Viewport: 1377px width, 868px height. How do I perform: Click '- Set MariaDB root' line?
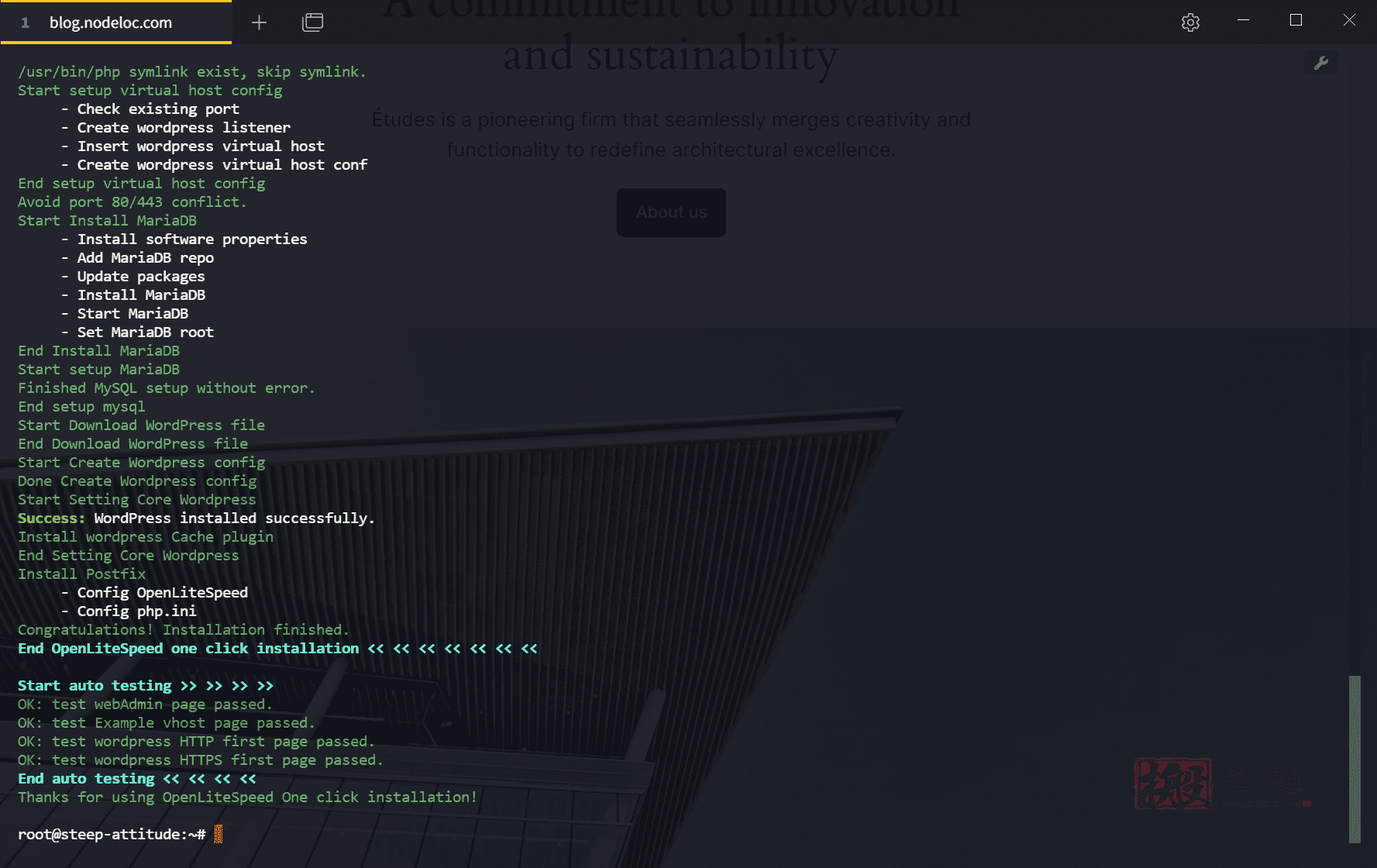pyautogui.click(x=138, y=332)
